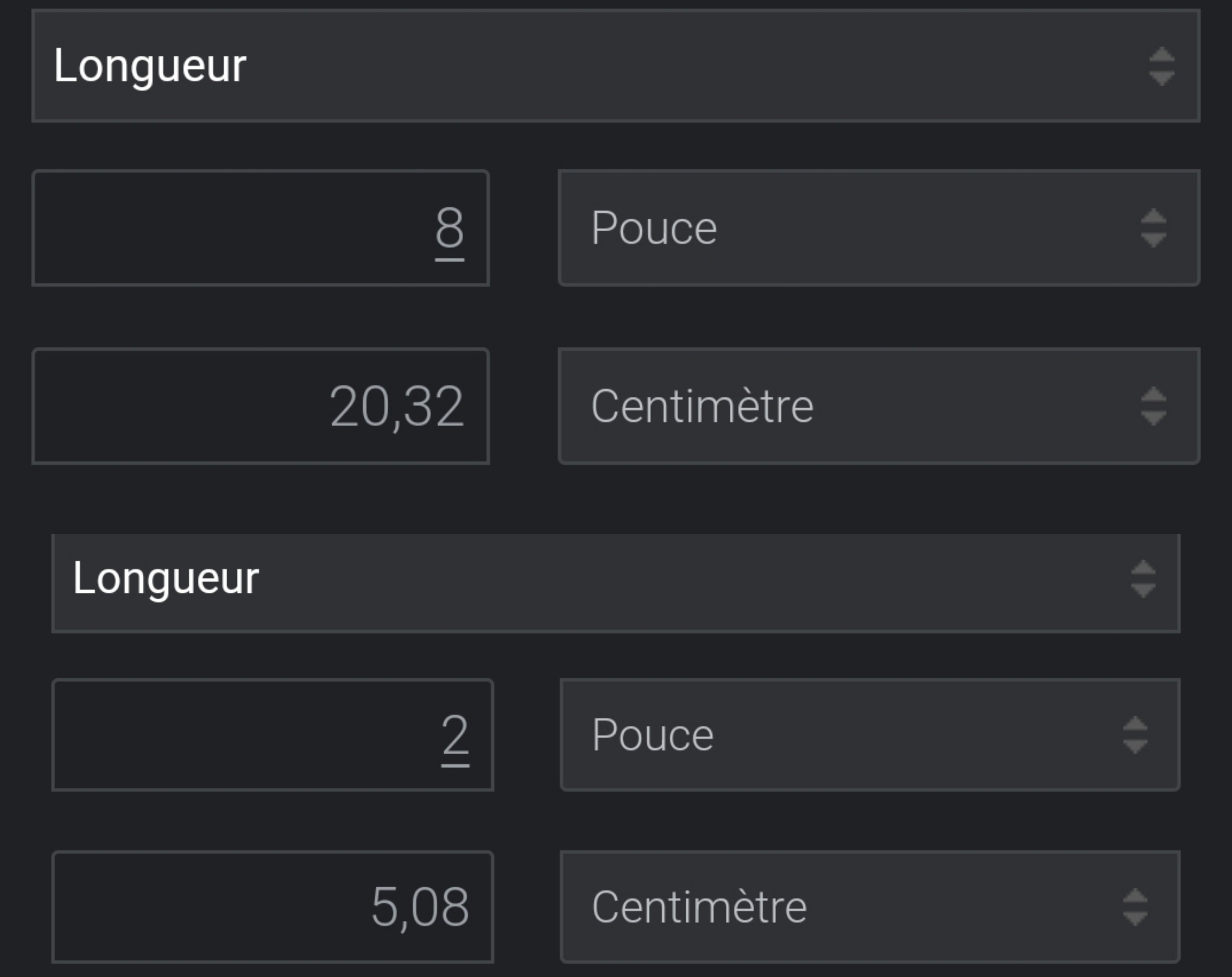The width and height of the screenshot is (1232, 977).
Task: Click the result field showing 20,32
Action: 260,406
